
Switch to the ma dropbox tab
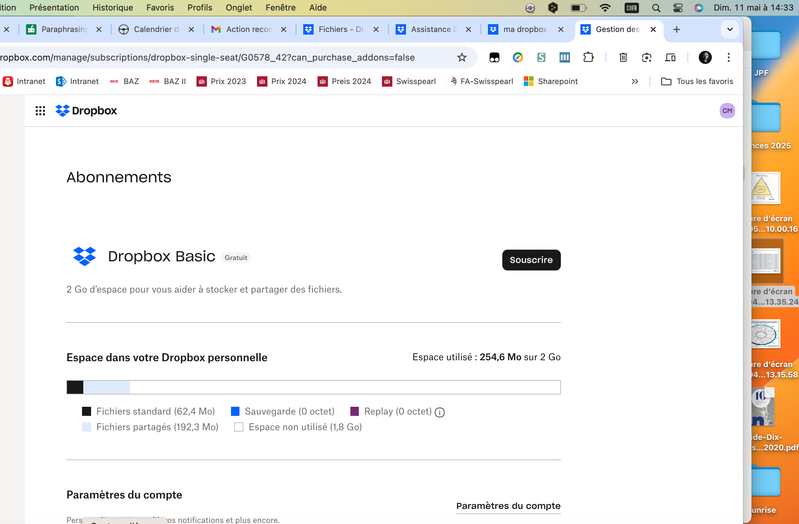pyautogui.click(x=525, y=30)
